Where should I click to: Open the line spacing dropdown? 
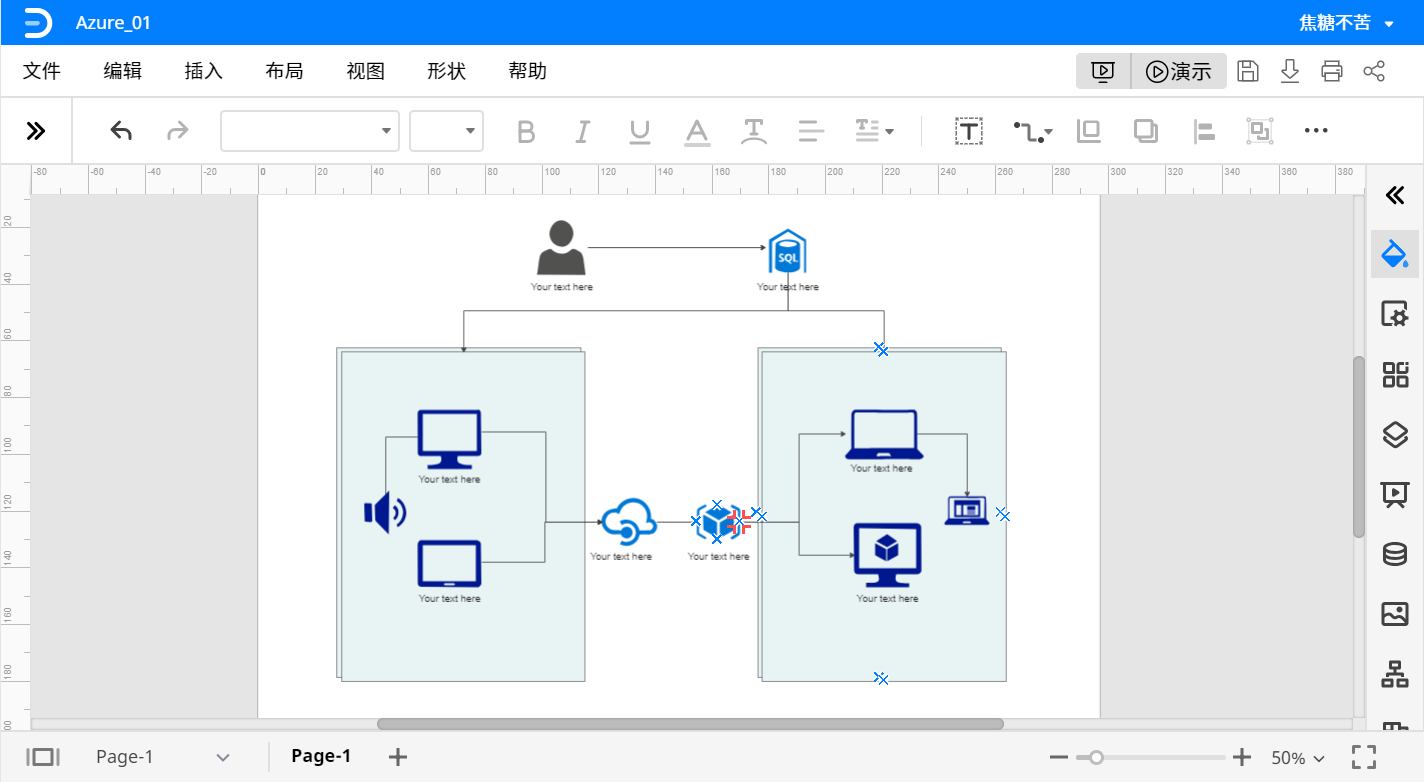click(874, 131)
